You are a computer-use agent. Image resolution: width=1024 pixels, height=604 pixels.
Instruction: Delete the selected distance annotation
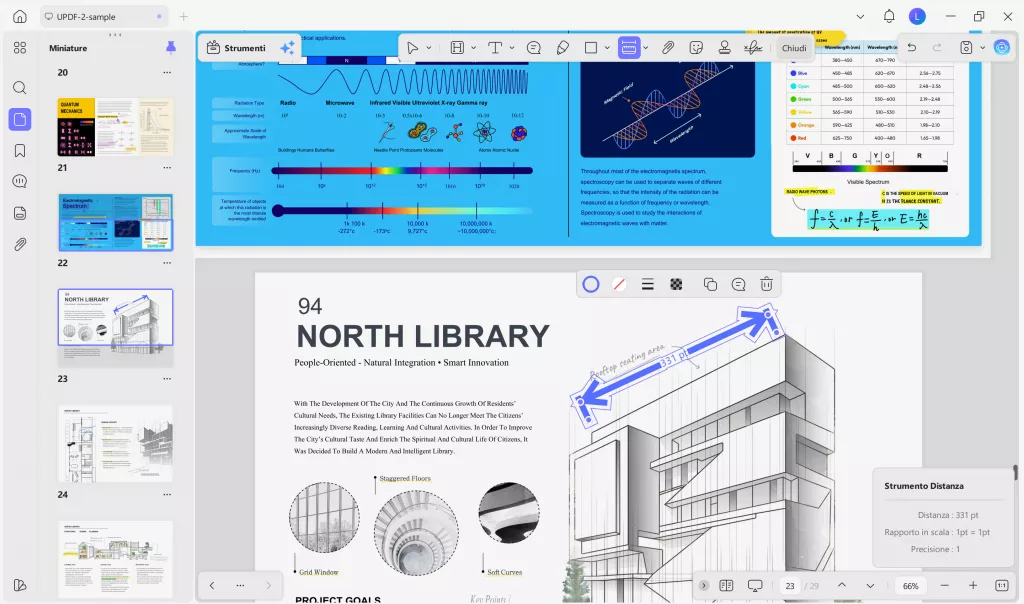tap(767, 284)
